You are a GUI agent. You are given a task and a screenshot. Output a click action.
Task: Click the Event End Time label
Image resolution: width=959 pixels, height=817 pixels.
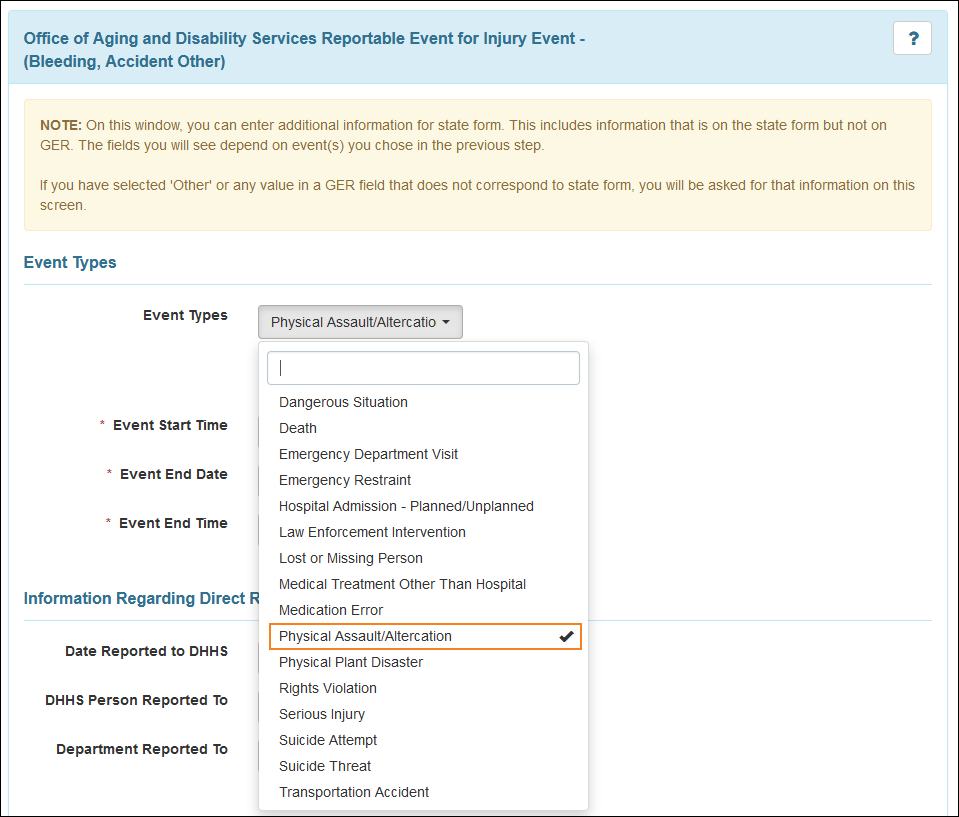[x=173, y=523]
